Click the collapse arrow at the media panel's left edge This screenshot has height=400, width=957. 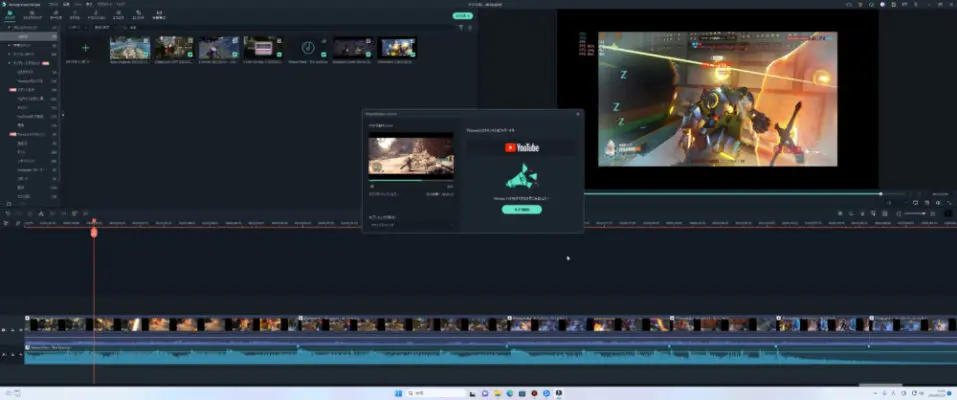[x=62, y=115]
